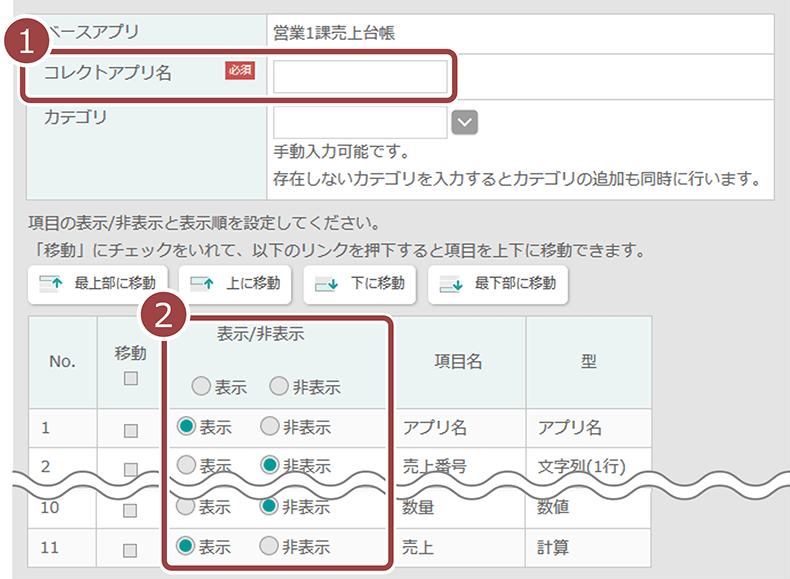This screenshot has width=790, height=579.
Task: Set 数量 row to 表示
Action: [186, 507]
